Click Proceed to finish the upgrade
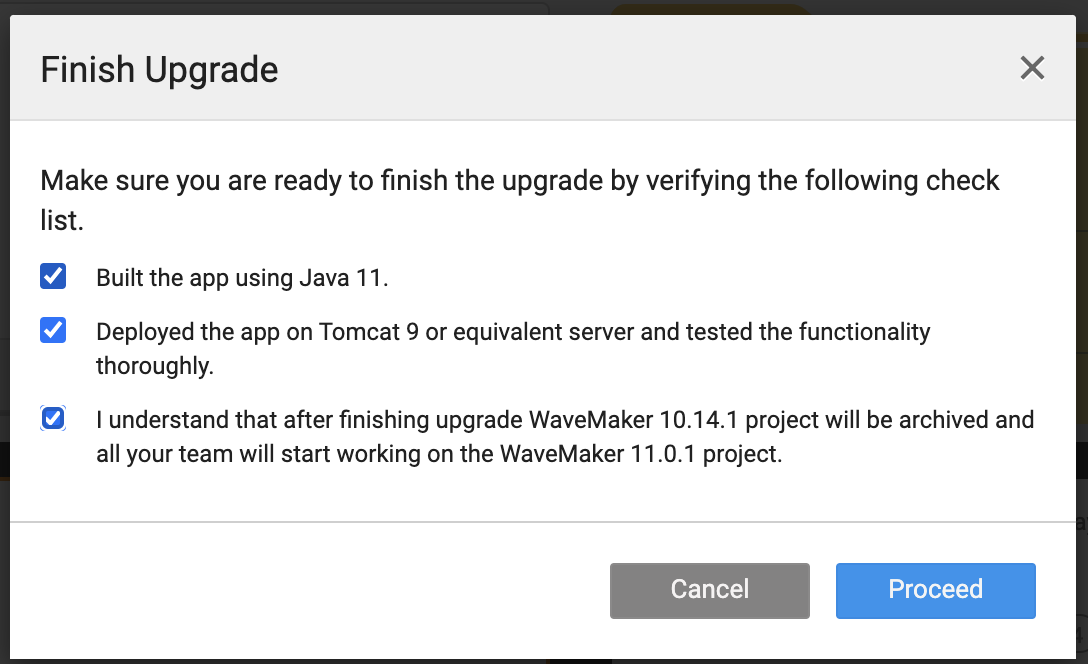Image resolution: width=1088 pixels, height=664 pixels. (935, 590)
